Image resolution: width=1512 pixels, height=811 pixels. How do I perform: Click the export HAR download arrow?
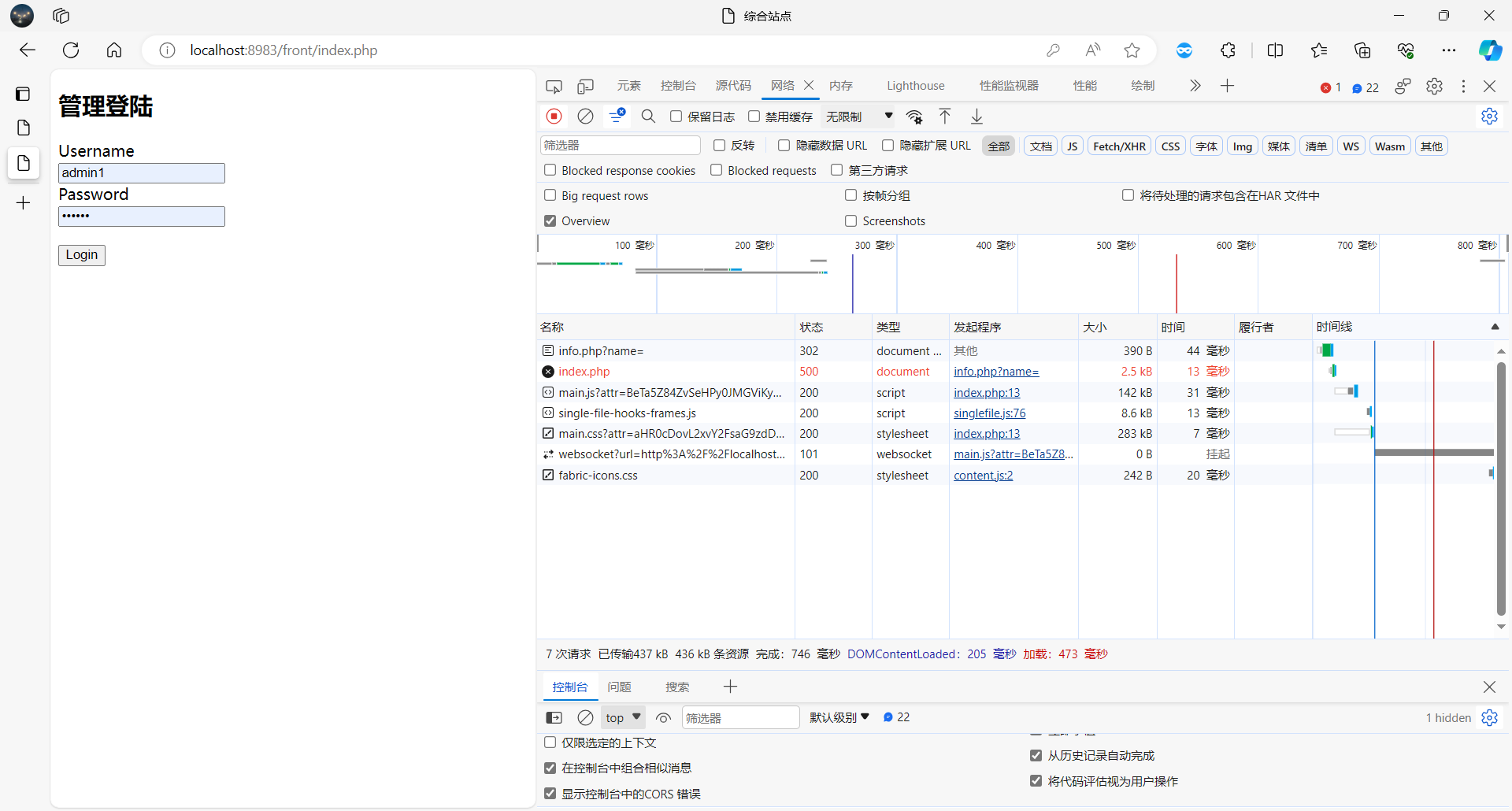pos(976,117)
